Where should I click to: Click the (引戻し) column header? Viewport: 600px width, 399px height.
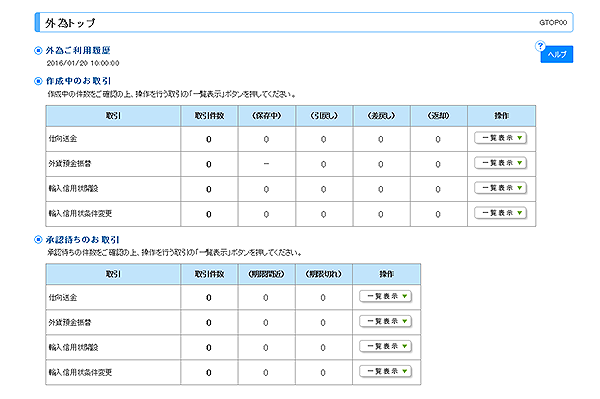(324, 116)
